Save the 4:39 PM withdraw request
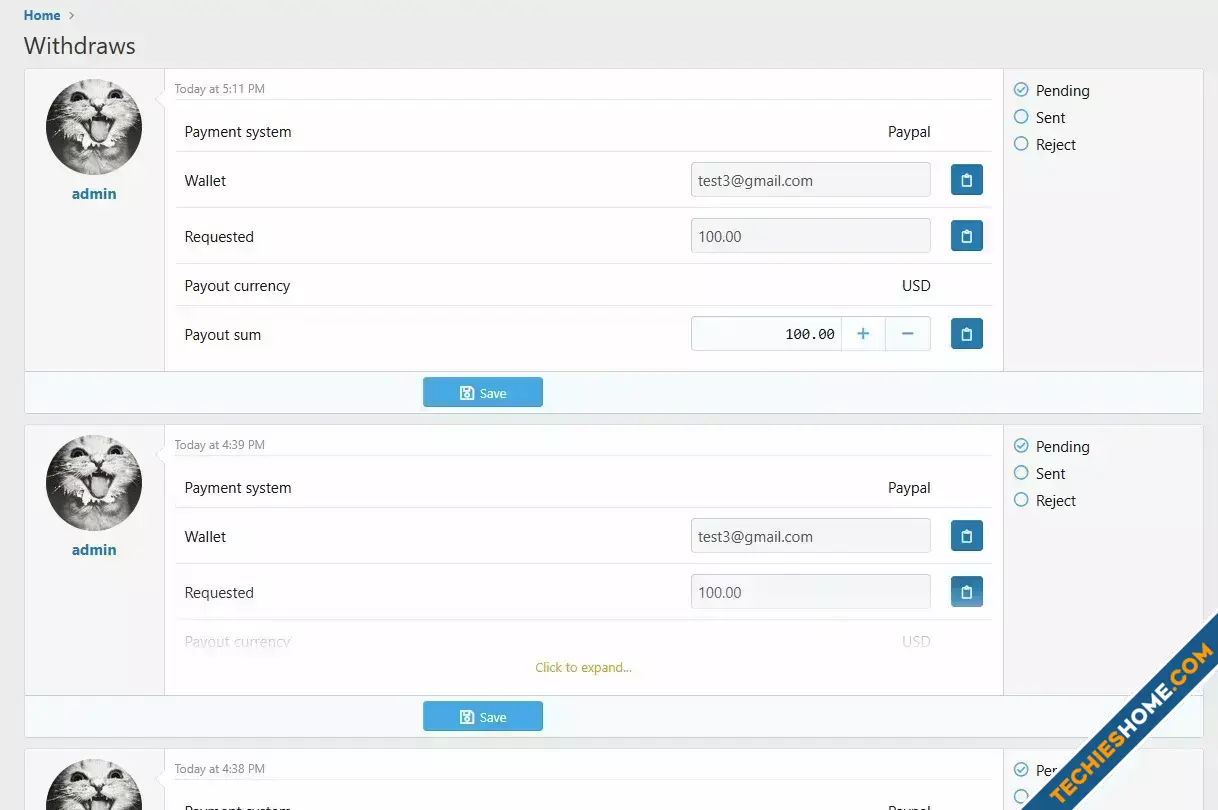1218x810 pixels. [x=483, y=716]
